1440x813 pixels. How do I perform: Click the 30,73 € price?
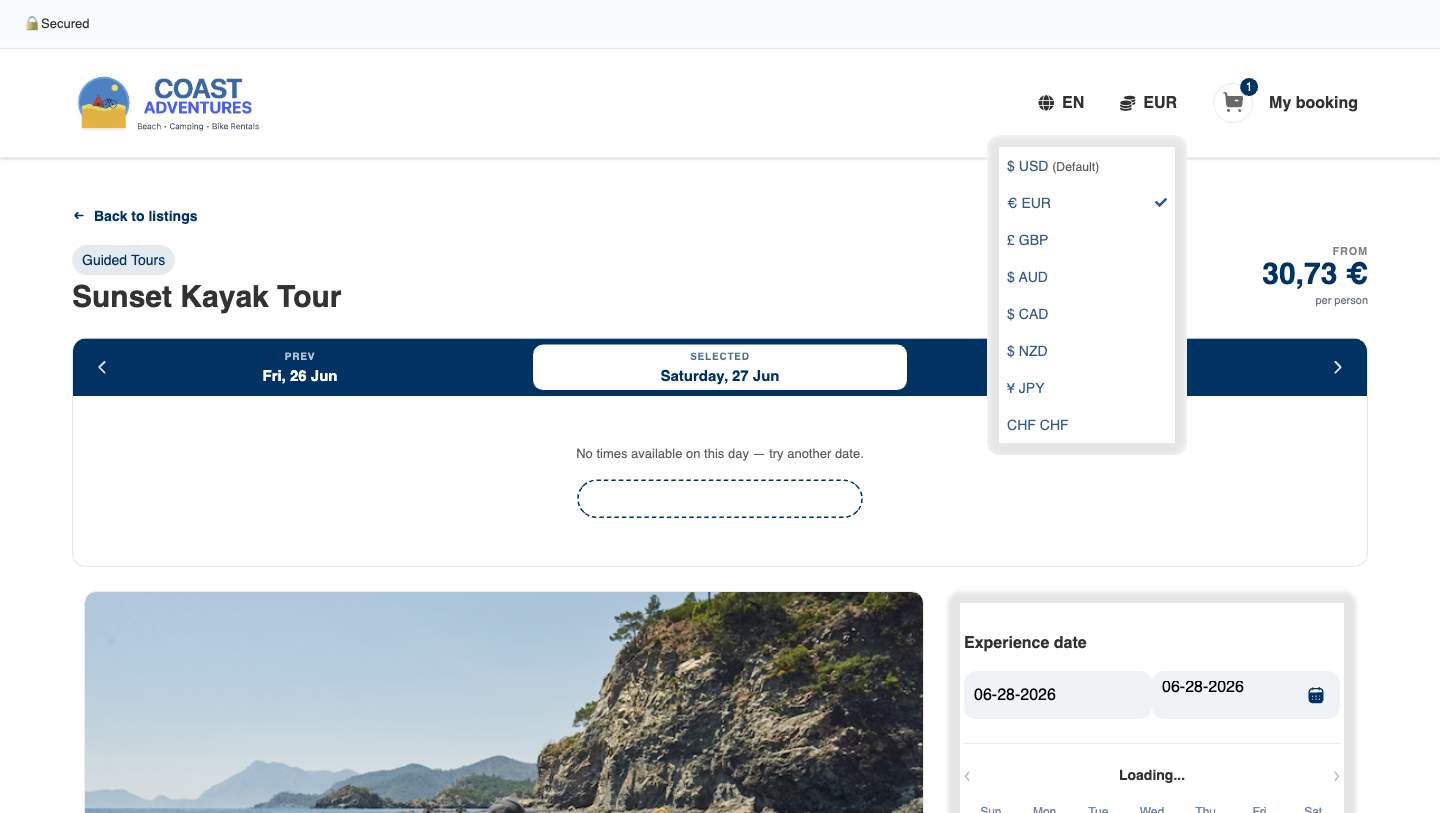[1314, 273]
